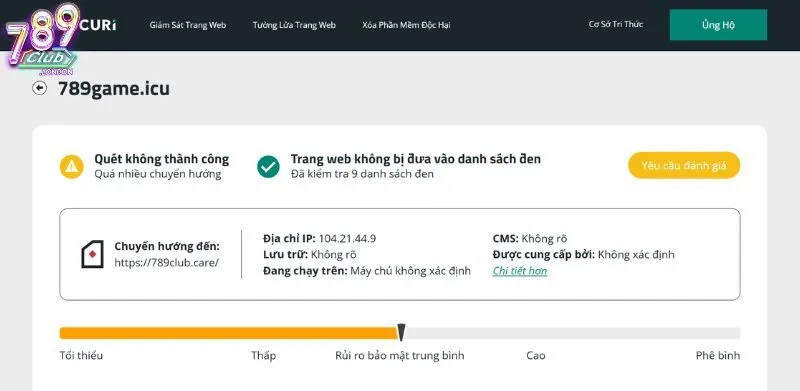Open Tường Lửa Trang Web menu
This screenshot has width=800, height=391.
294,25
